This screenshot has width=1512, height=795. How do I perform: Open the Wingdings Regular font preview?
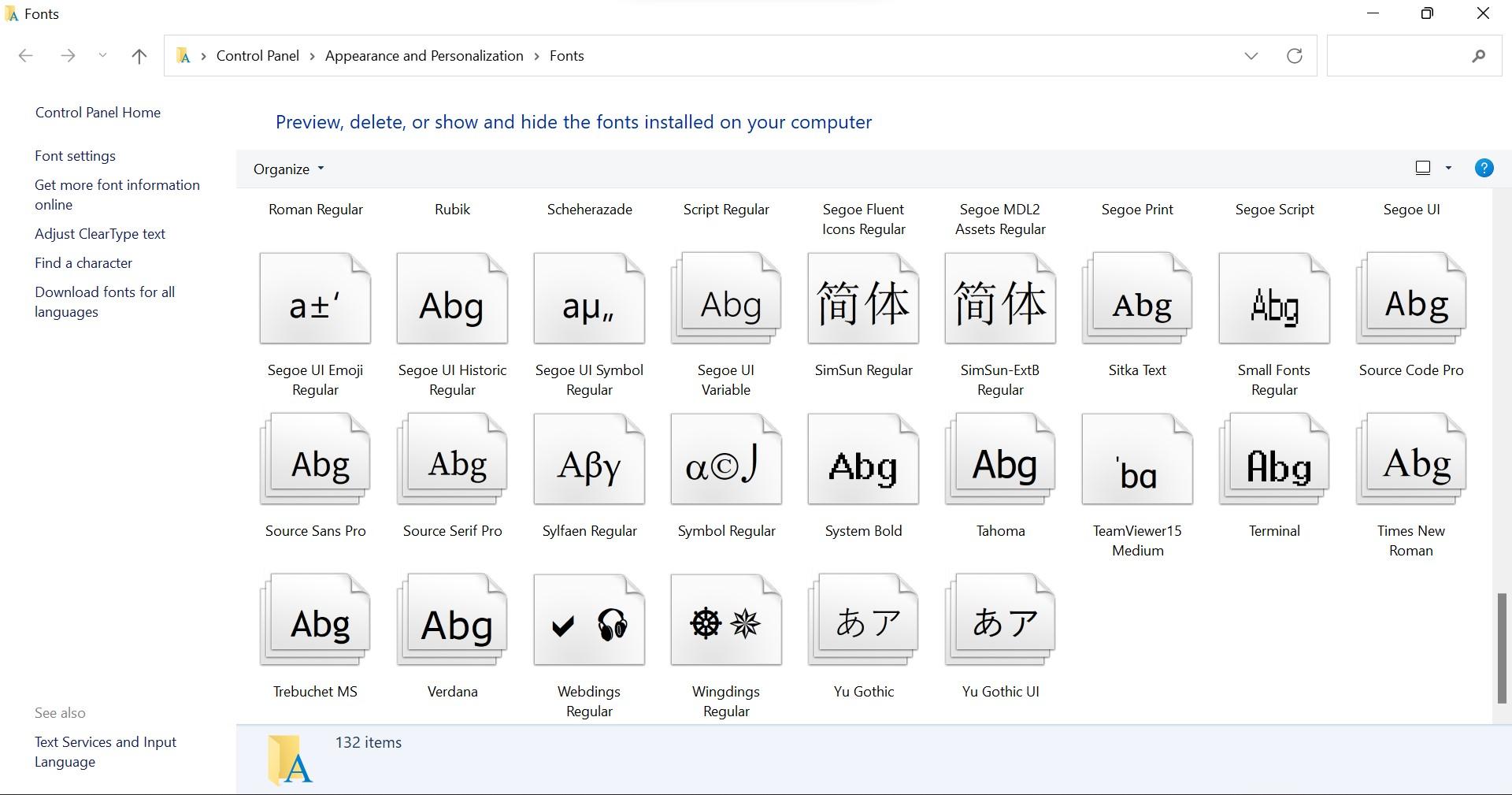tap(725, 619)
